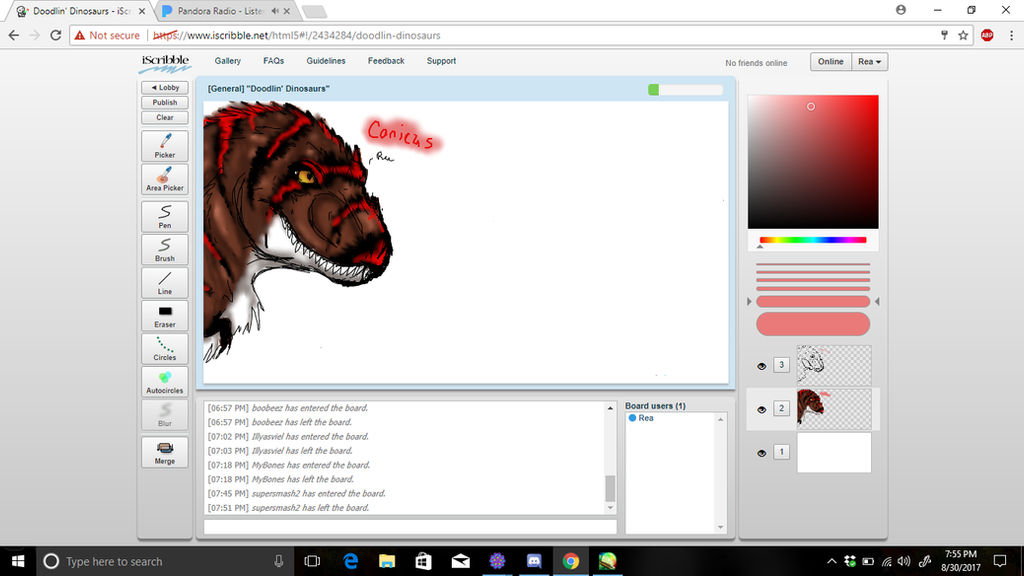Return to the Lobby
Screen dimensions: 1024x576
pyautogui.click(x=165, y=88)
